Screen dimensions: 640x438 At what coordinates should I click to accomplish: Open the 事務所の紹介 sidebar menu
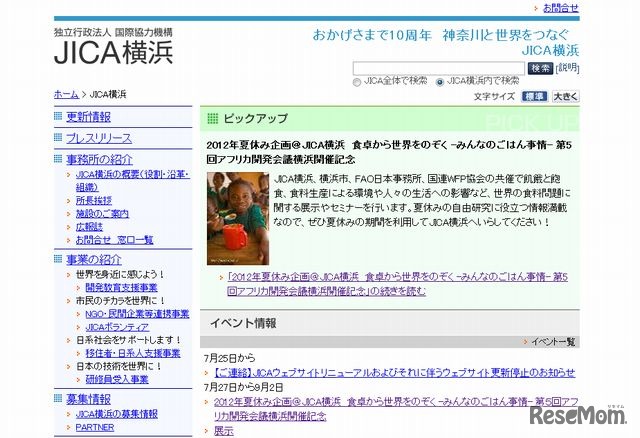coord(99,159)
